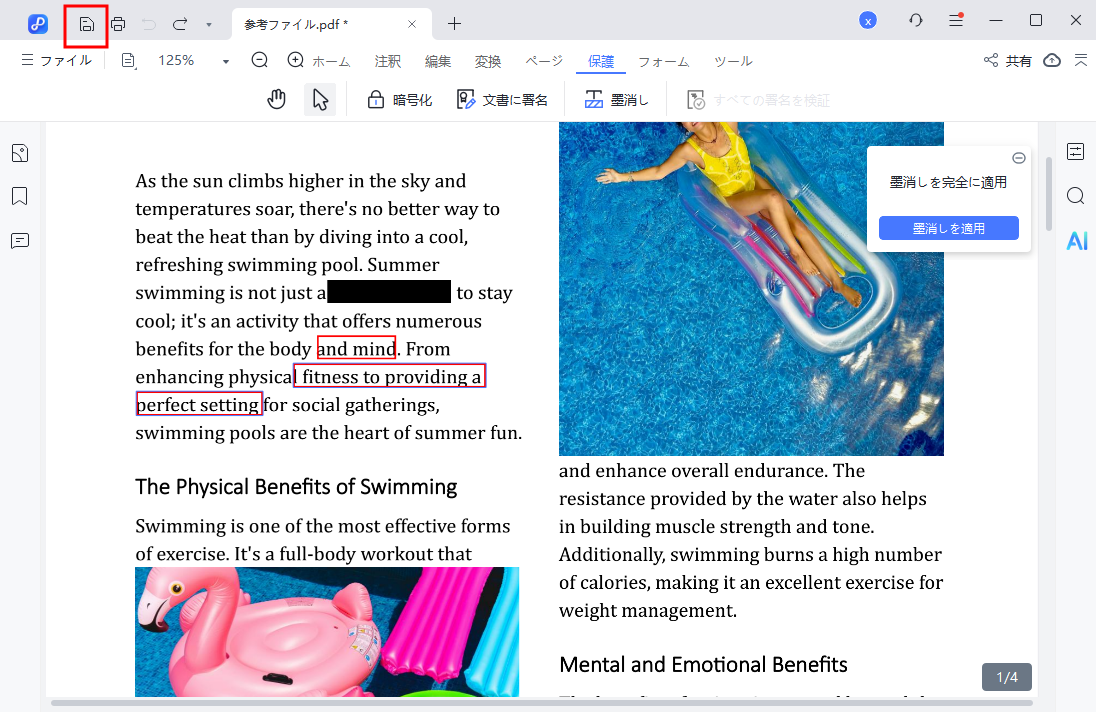Screen dimensions: 1096x712
Task: Expand the quick access toolbar dropdown arrow
Action: point(208,24)
